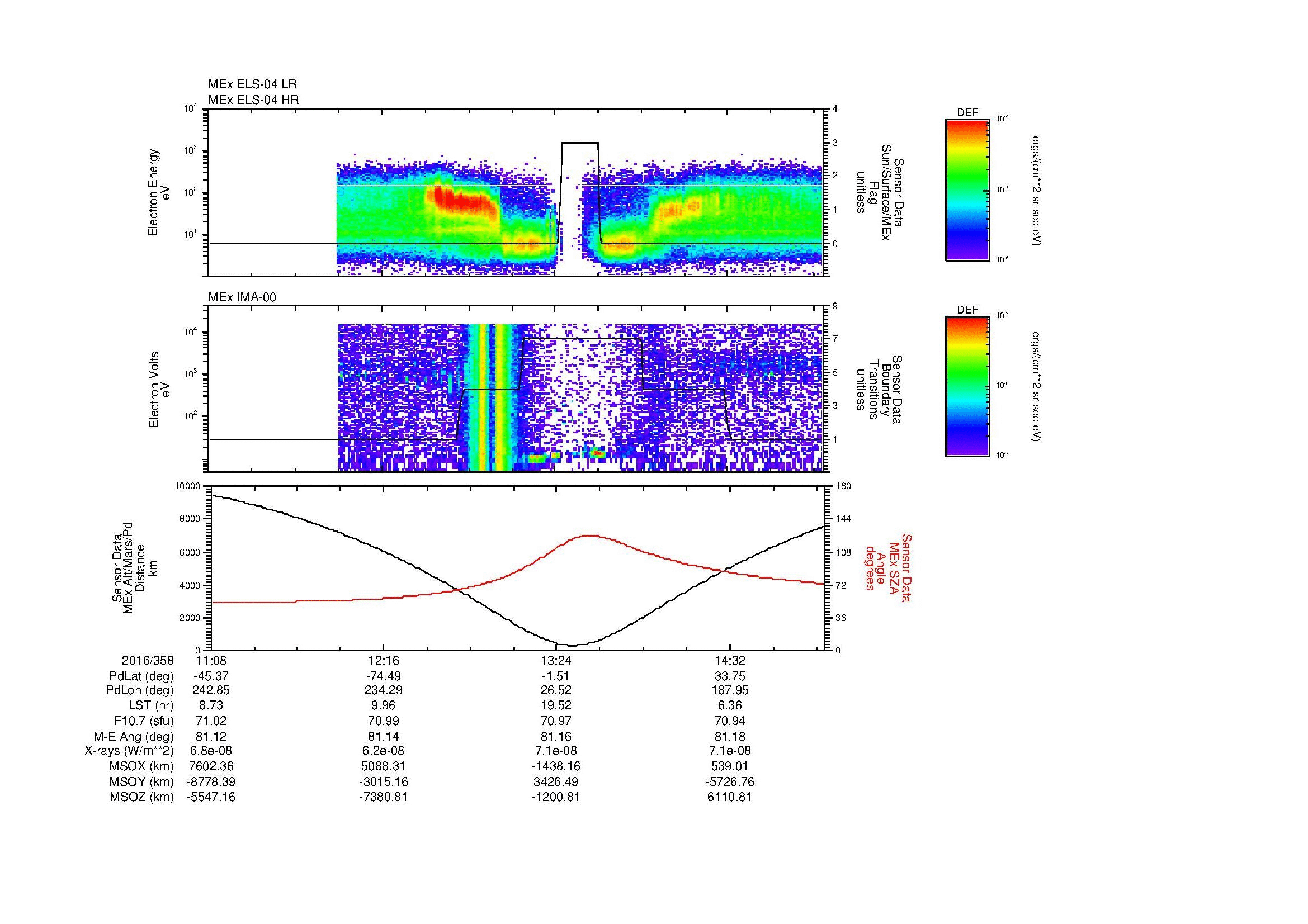1308x924 pixels.
Task: Click the peak of the red SZA curve
Action: [x=591, y=536]
